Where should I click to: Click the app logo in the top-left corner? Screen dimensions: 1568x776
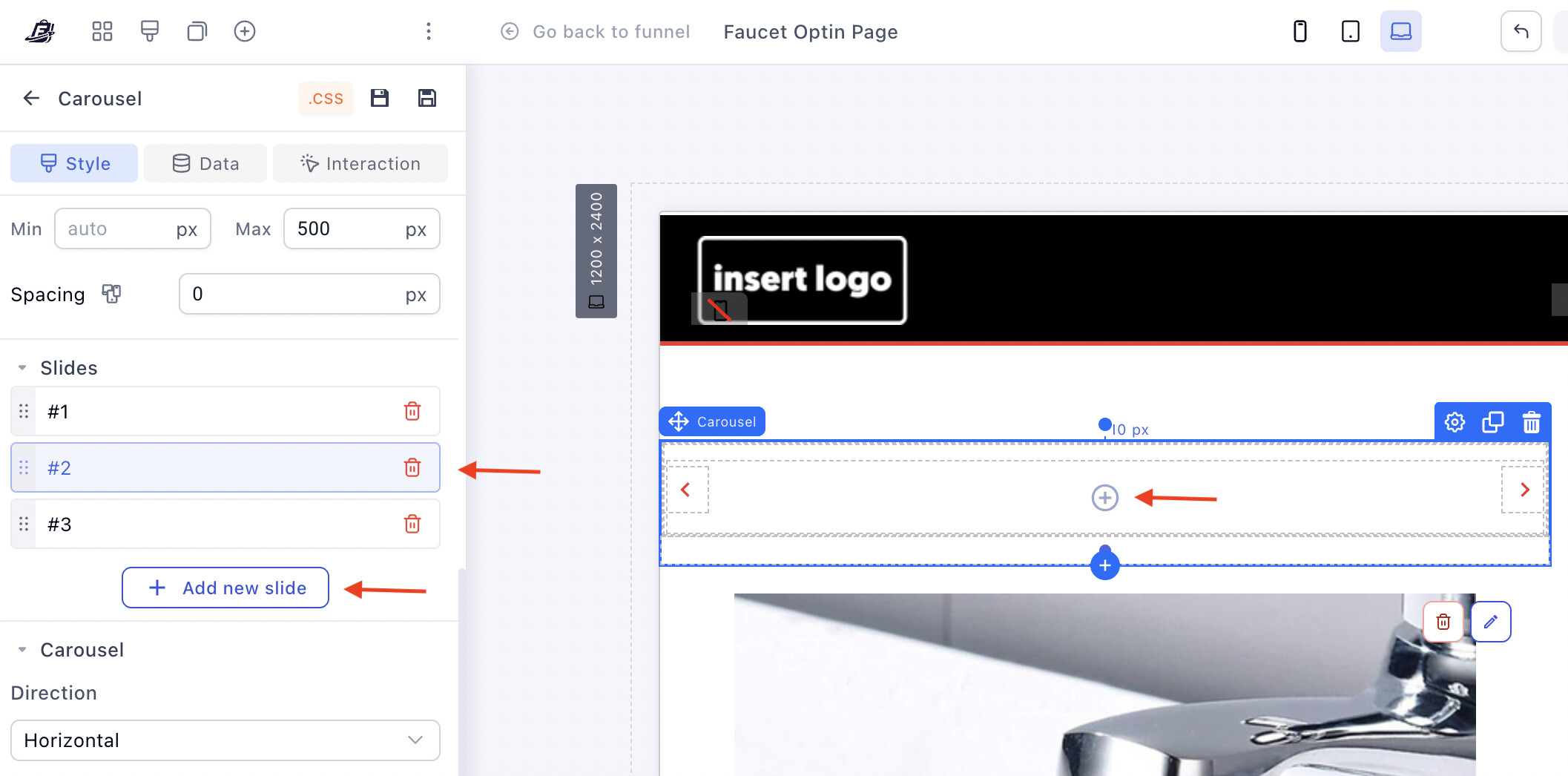(x=40, y=31)
